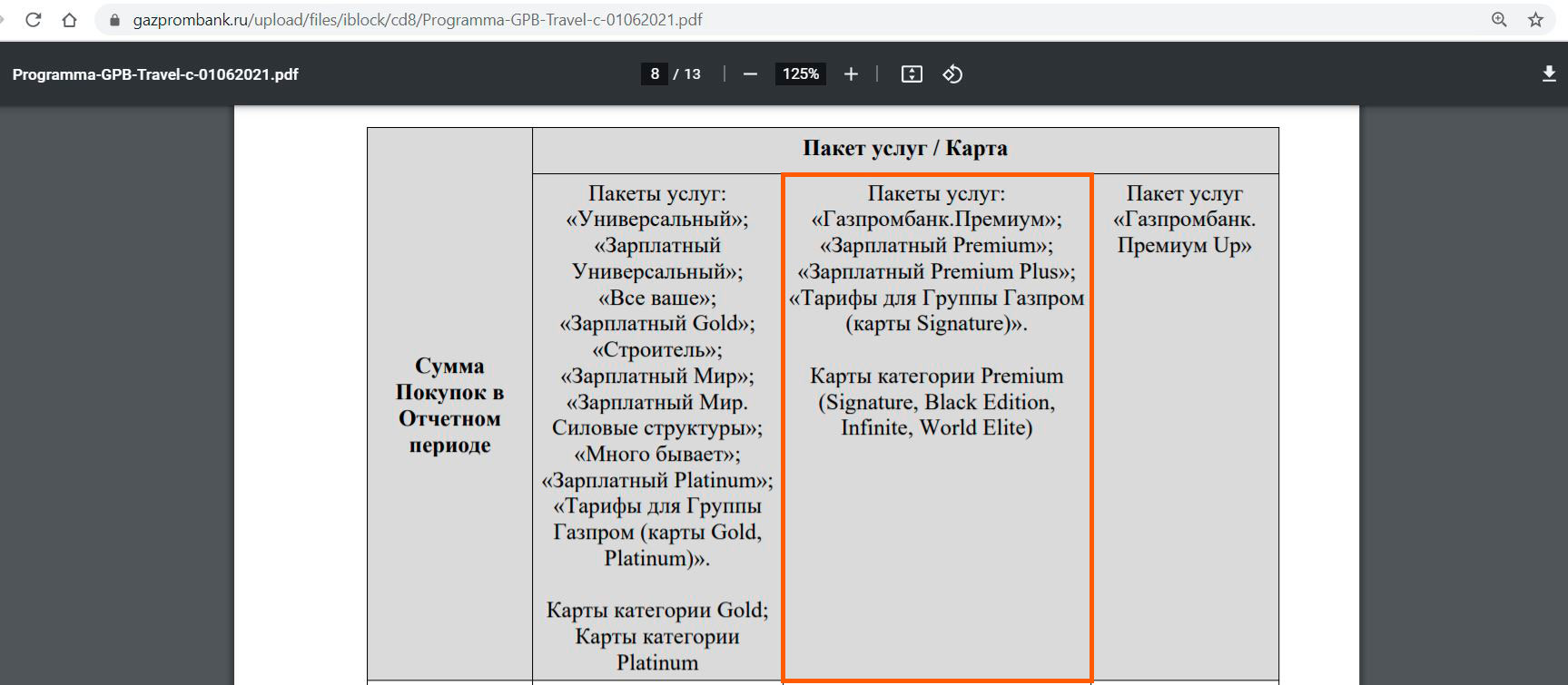The width and height of the screenshot is (1568, 685).
Task: Select the gazprombank.ru URL in address bar
Action: pos(418,20)
